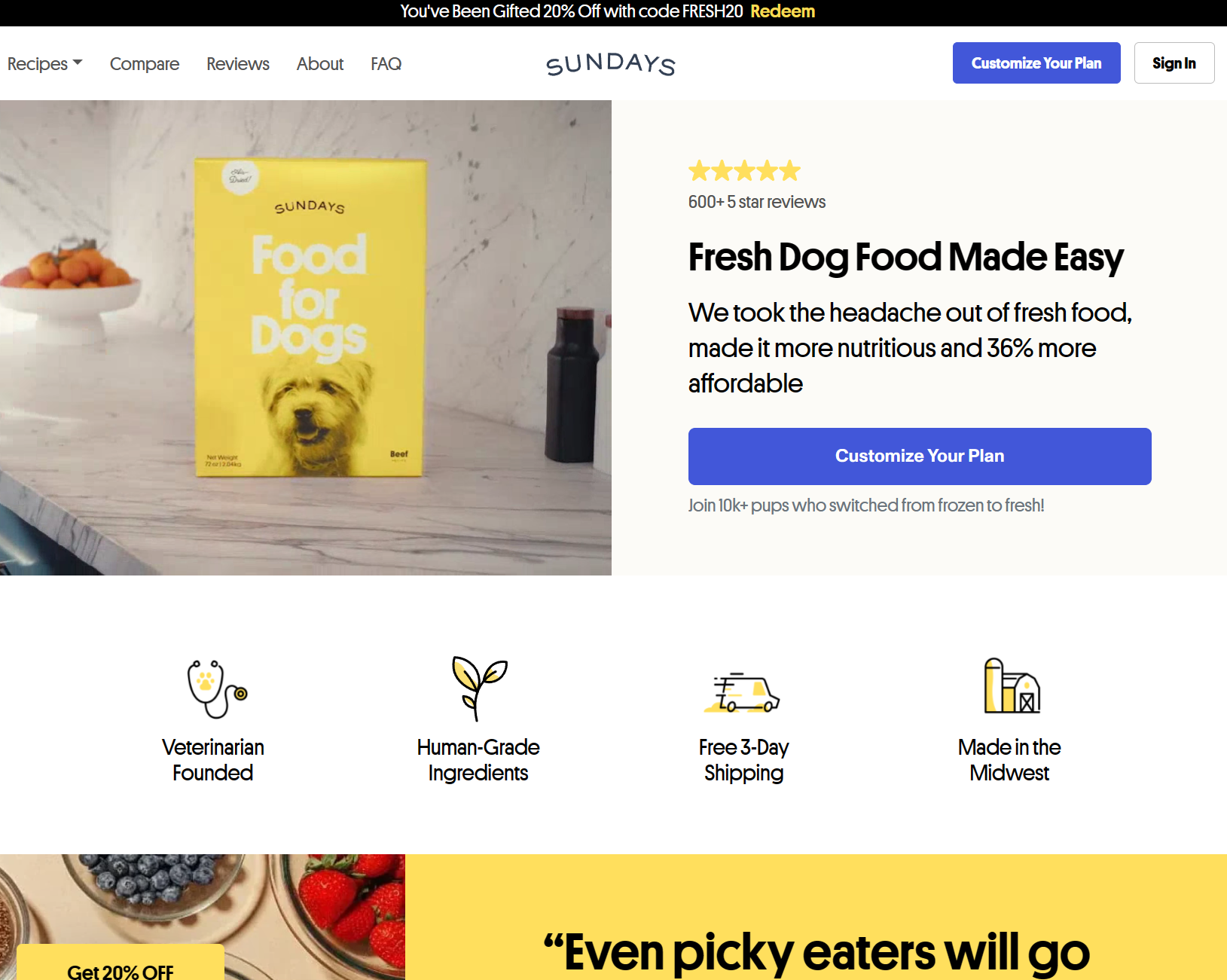Click the 600+ 5 star reviews text

click(757, 202)
